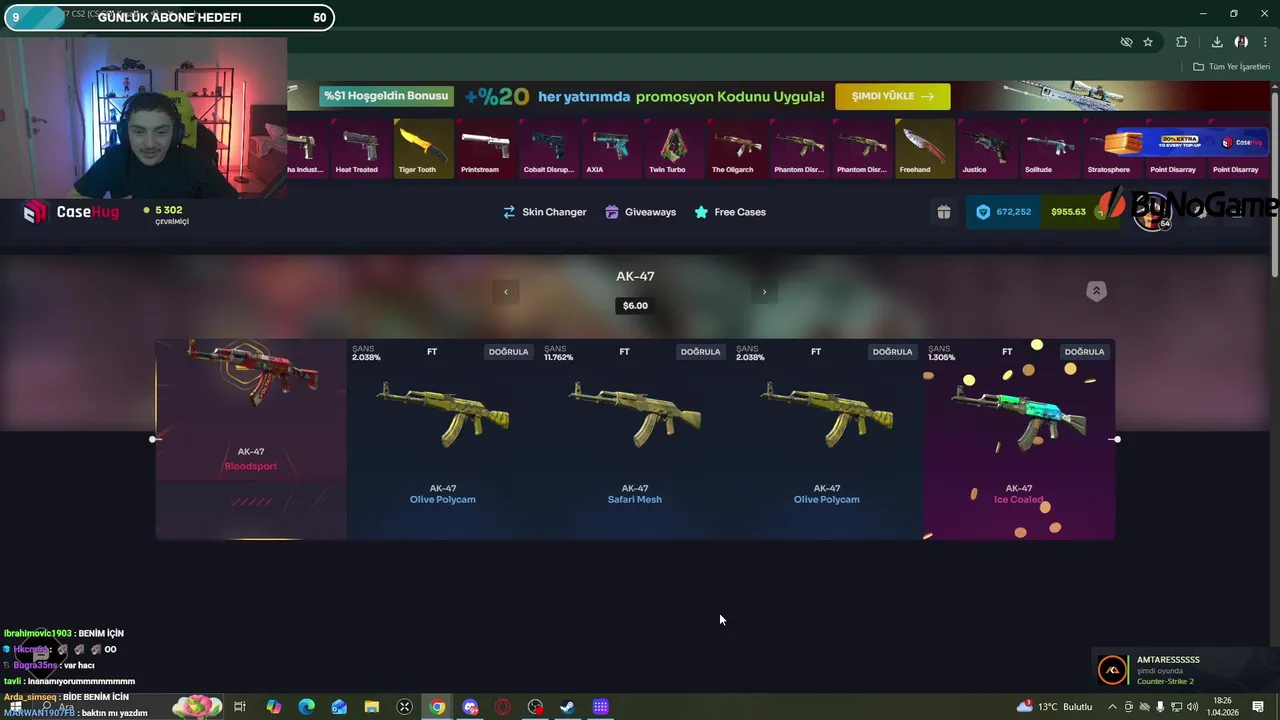Open Task View on the taskbar
This screenshot has width=1280, height=720.
(240, 707)
